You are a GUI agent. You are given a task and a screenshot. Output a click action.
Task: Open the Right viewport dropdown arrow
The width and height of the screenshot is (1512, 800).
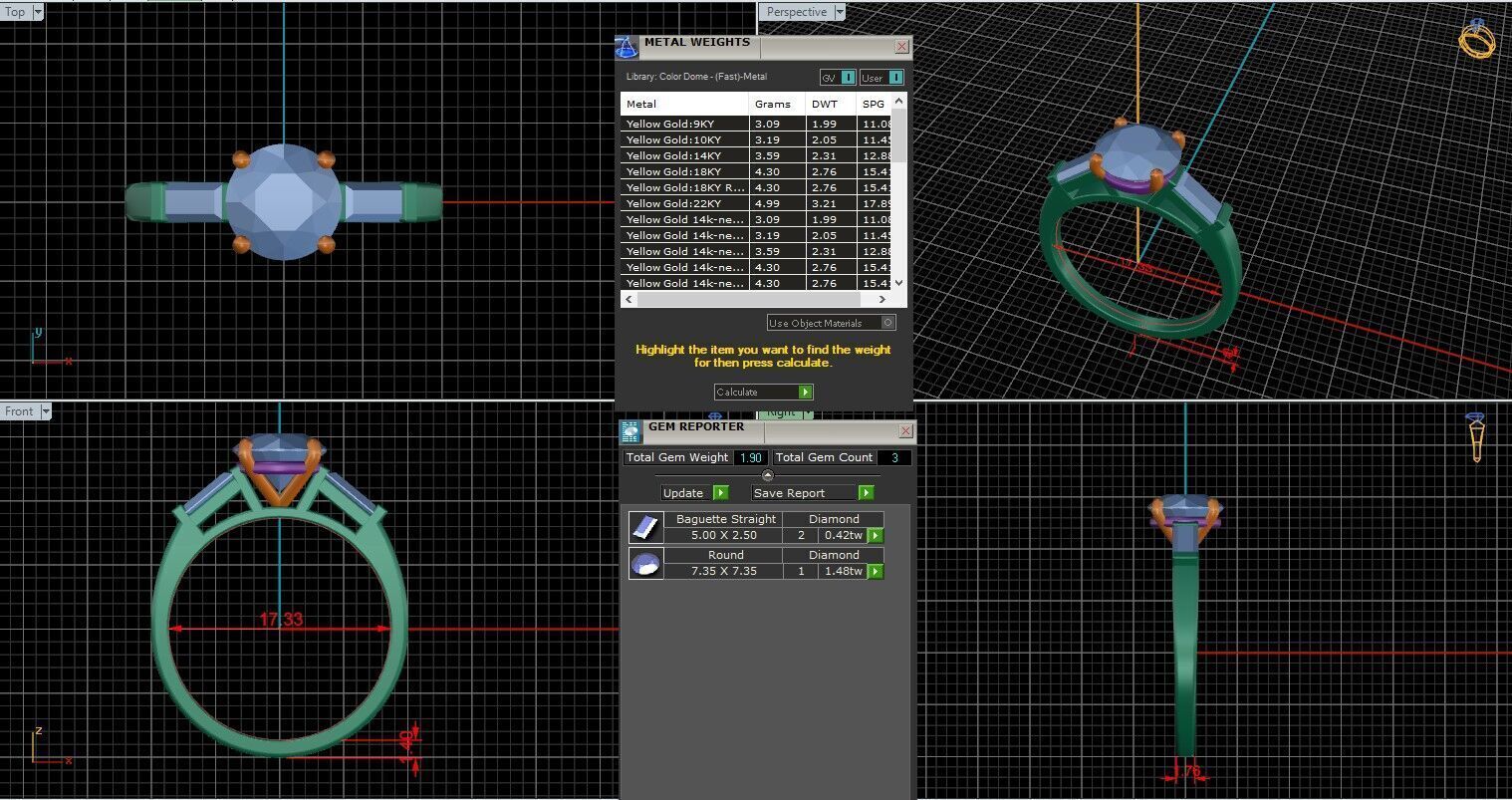pyautogui.click(x=807, y=413)
